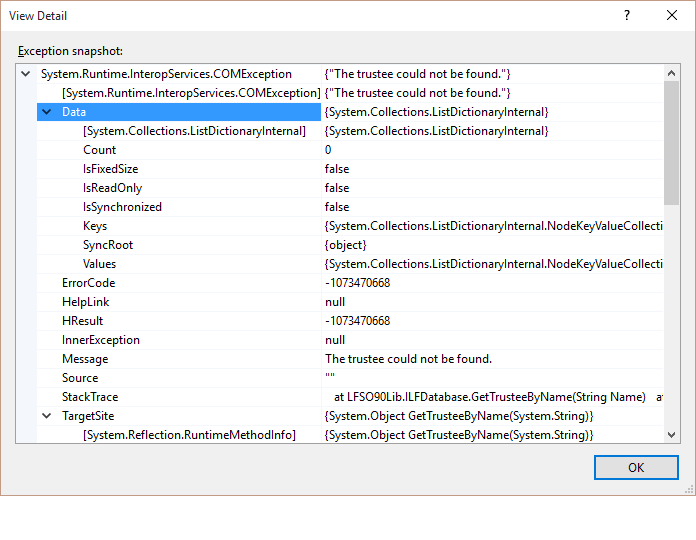Image resolution: width=696 pixels, height=540 pixels.
Task: Collapse the Data node
Action: click(x=47, y=112)
